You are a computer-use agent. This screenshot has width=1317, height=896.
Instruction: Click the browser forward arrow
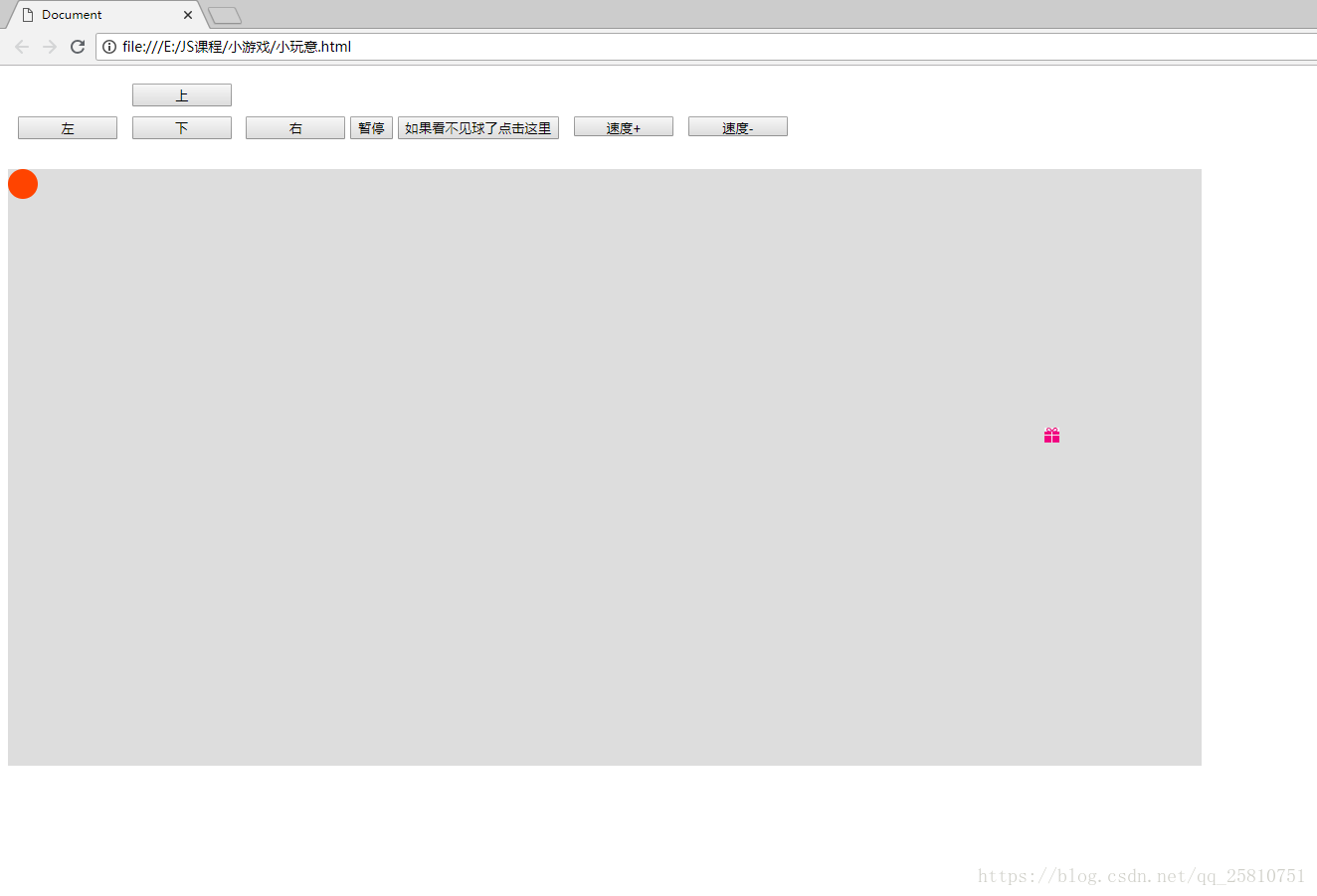50,47
